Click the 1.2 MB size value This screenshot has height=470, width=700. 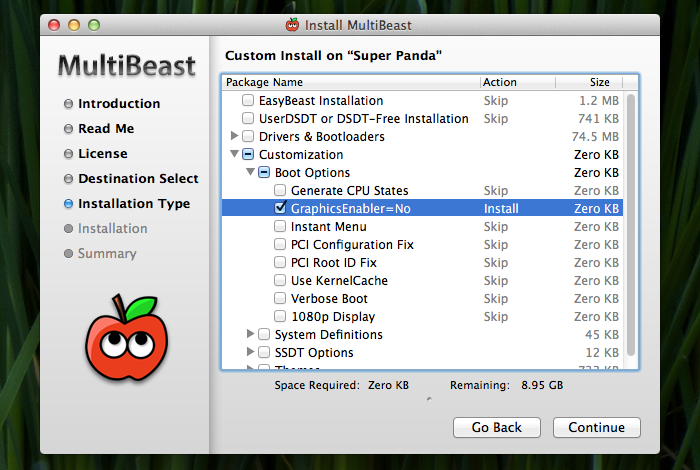click(x=599, y=100)
